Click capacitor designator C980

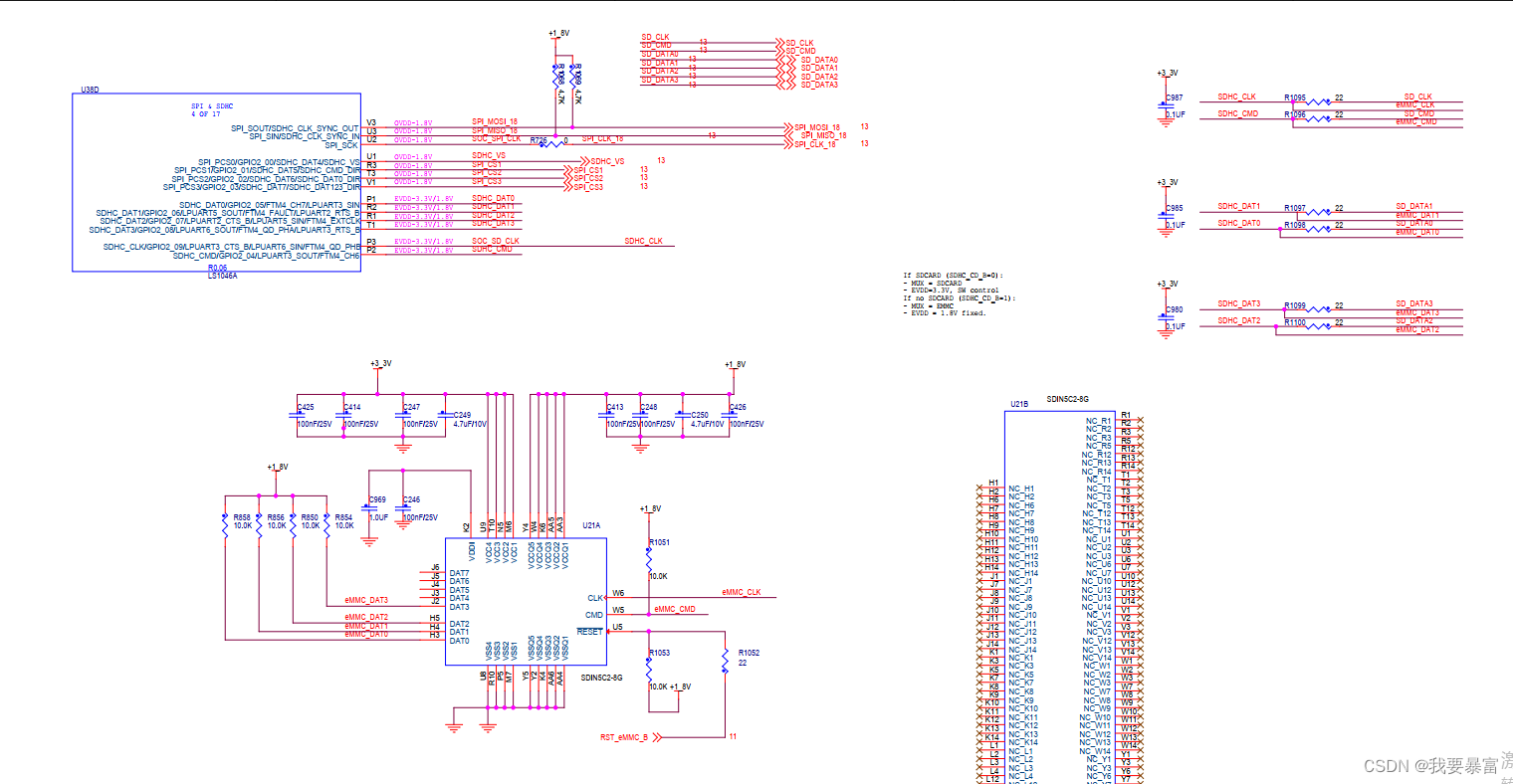pyautogui.click(x=1175, y=310)
